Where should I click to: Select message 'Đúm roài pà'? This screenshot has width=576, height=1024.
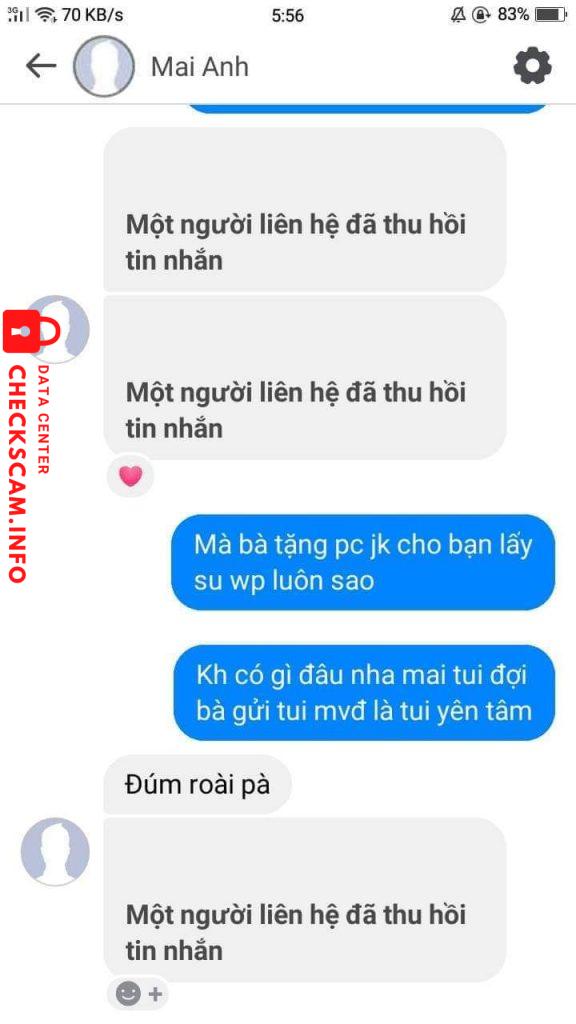pos(197,784)
